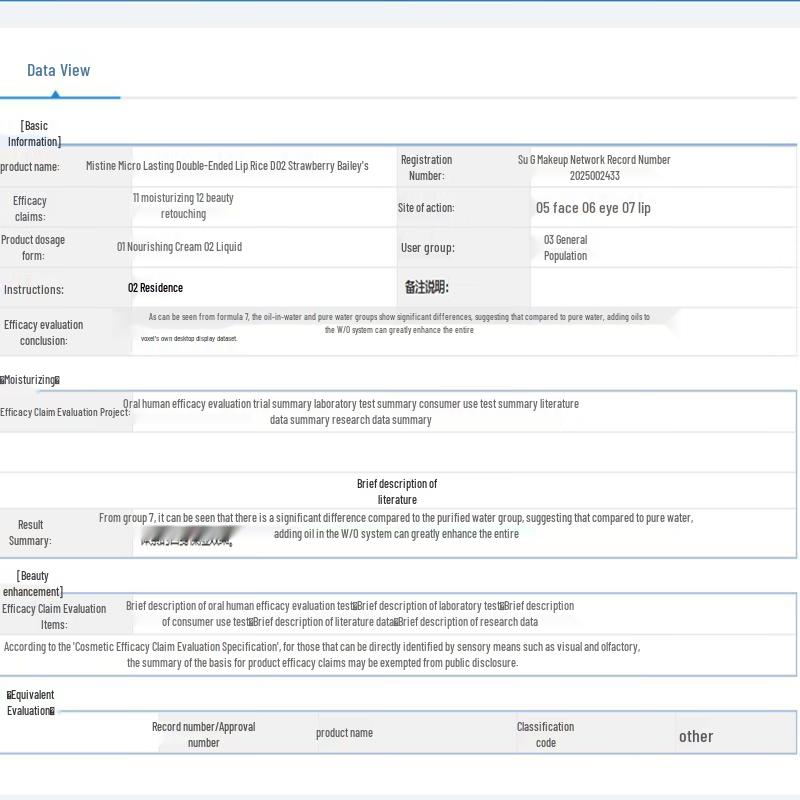
Task: Select the product name value cell
Action: coord(227,166)
